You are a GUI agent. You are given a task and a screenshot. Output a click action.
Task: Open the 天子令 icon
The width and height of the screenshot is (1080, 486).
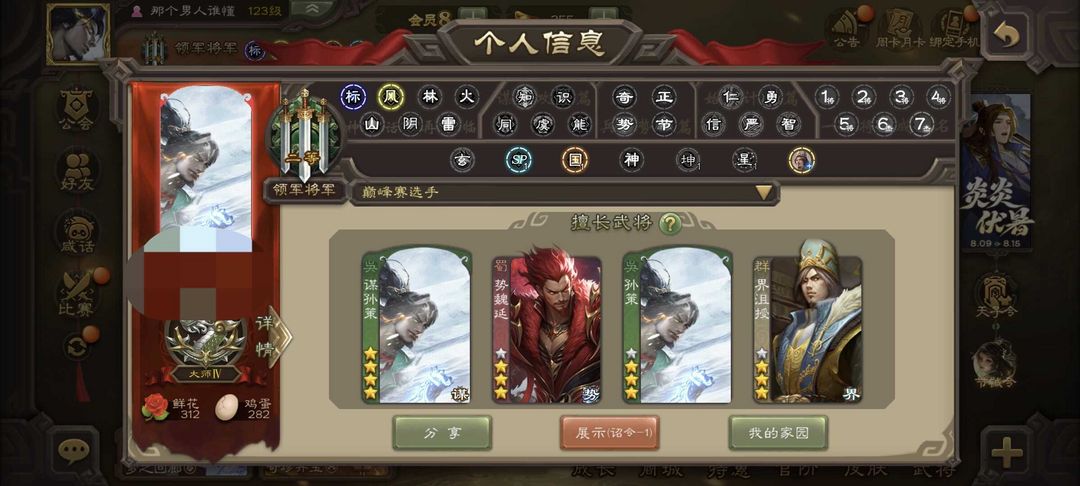point(995,297)
